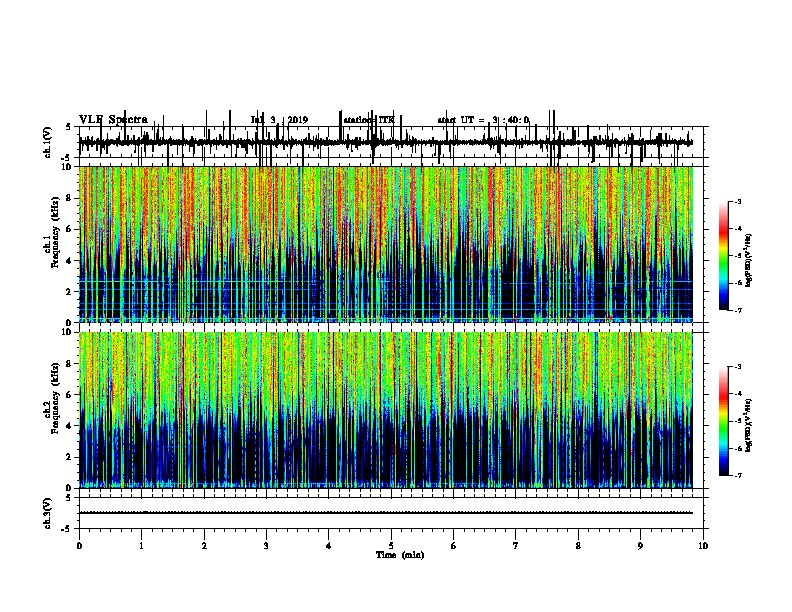Click the "-7" tick on ch.1 color bar
The width and height of the screenshot is (792, 612).
[x=737, y=310]
